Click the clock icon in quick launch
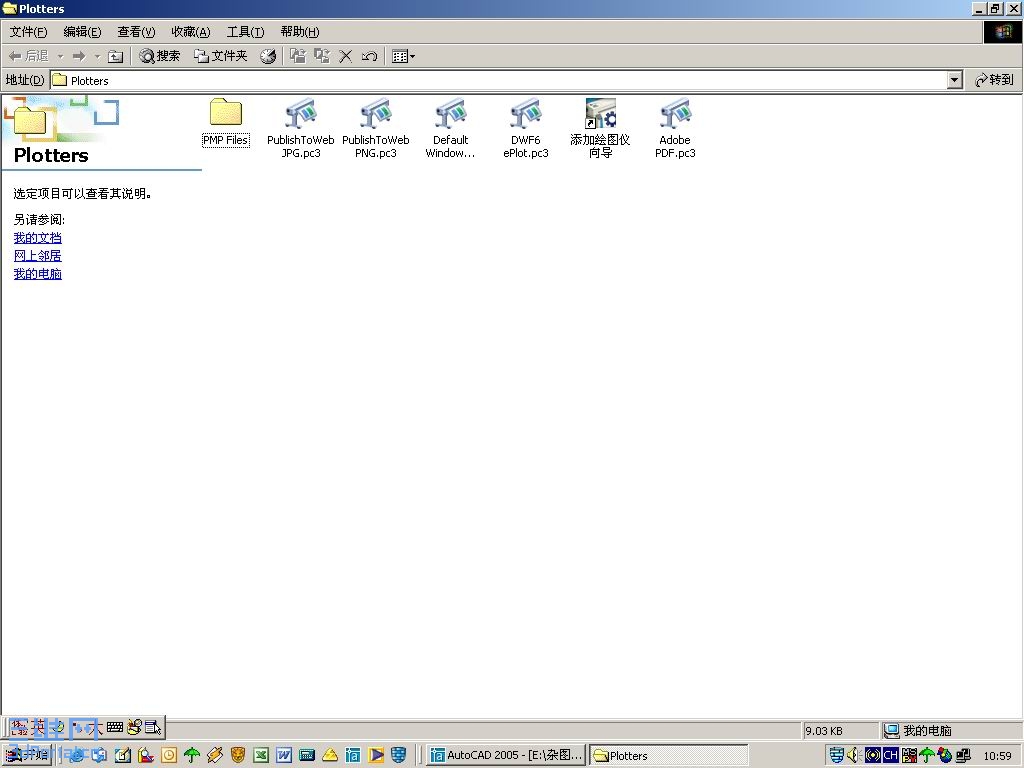The height and width of the screenshot is (768, 1024). pyautogui.click(x=168, y=756)
